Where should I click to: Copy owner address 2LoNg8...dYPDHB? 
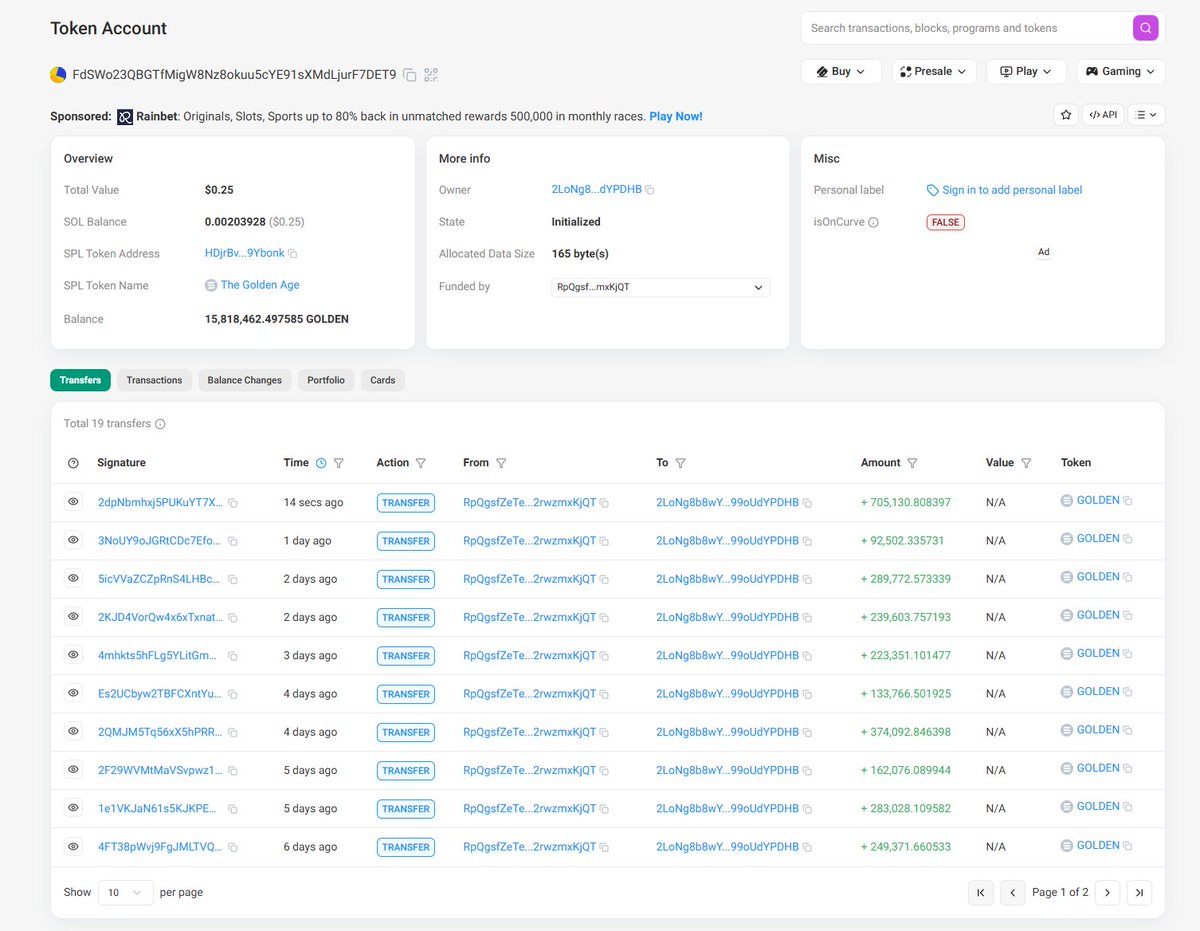pos(650,190)
